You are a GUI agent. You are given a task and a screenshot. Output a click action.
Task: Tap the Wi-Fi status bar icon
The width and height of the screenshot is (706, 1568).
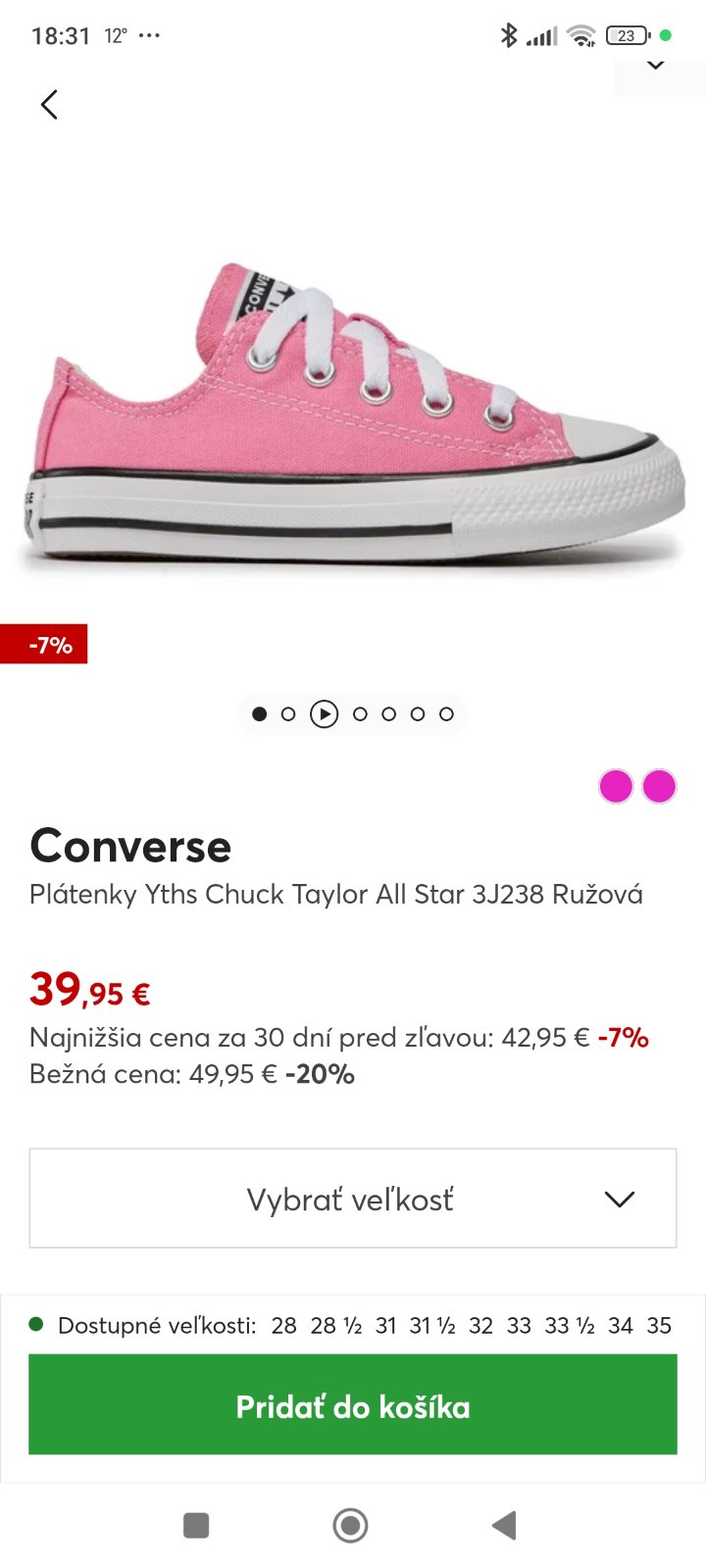click(x=581, y=36)
